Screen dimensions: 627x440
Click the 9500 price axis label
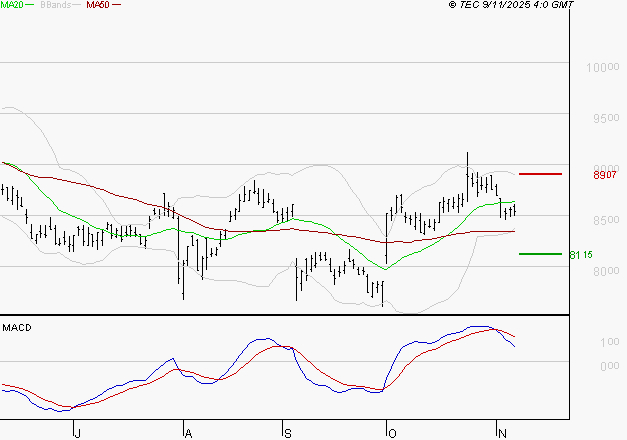[606, 118]
